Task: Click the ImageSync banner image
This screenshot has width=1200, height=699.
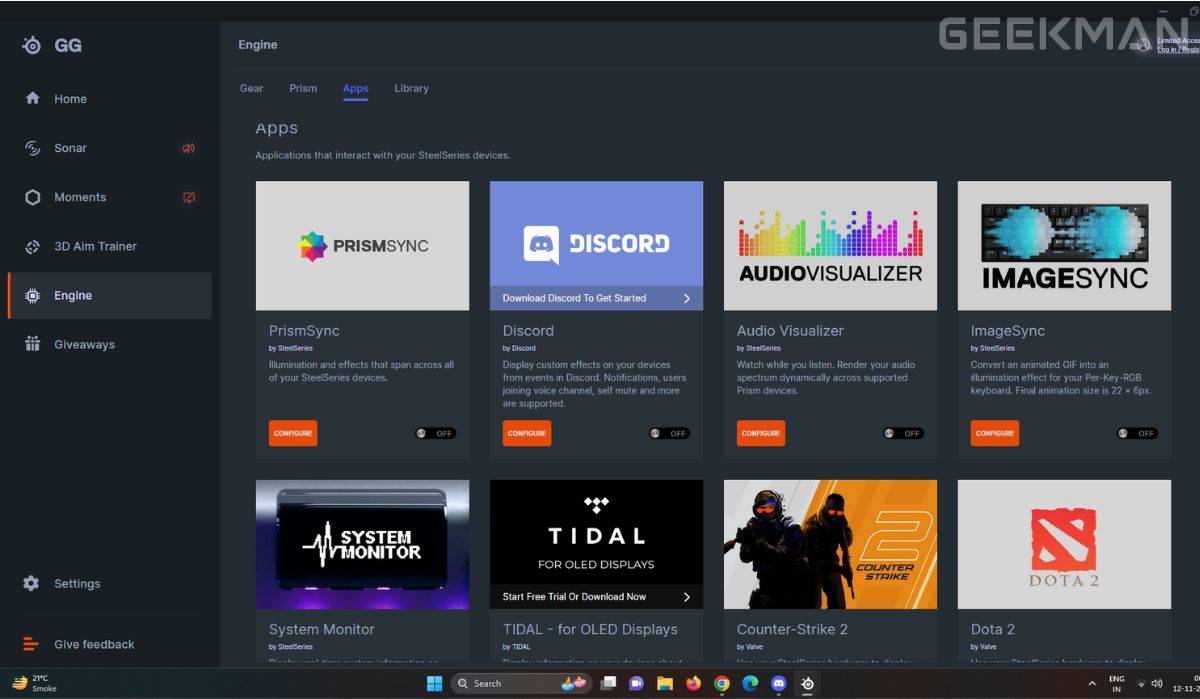Action: [x=1064, y=245]
